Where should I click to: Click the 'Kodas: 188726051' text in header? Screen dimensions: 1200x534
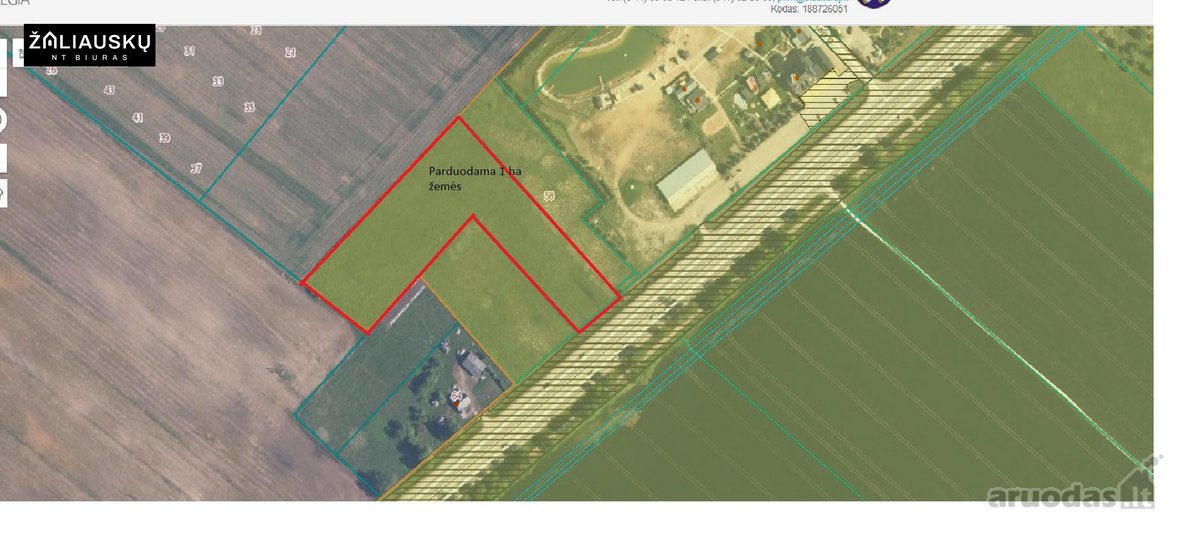809,9
